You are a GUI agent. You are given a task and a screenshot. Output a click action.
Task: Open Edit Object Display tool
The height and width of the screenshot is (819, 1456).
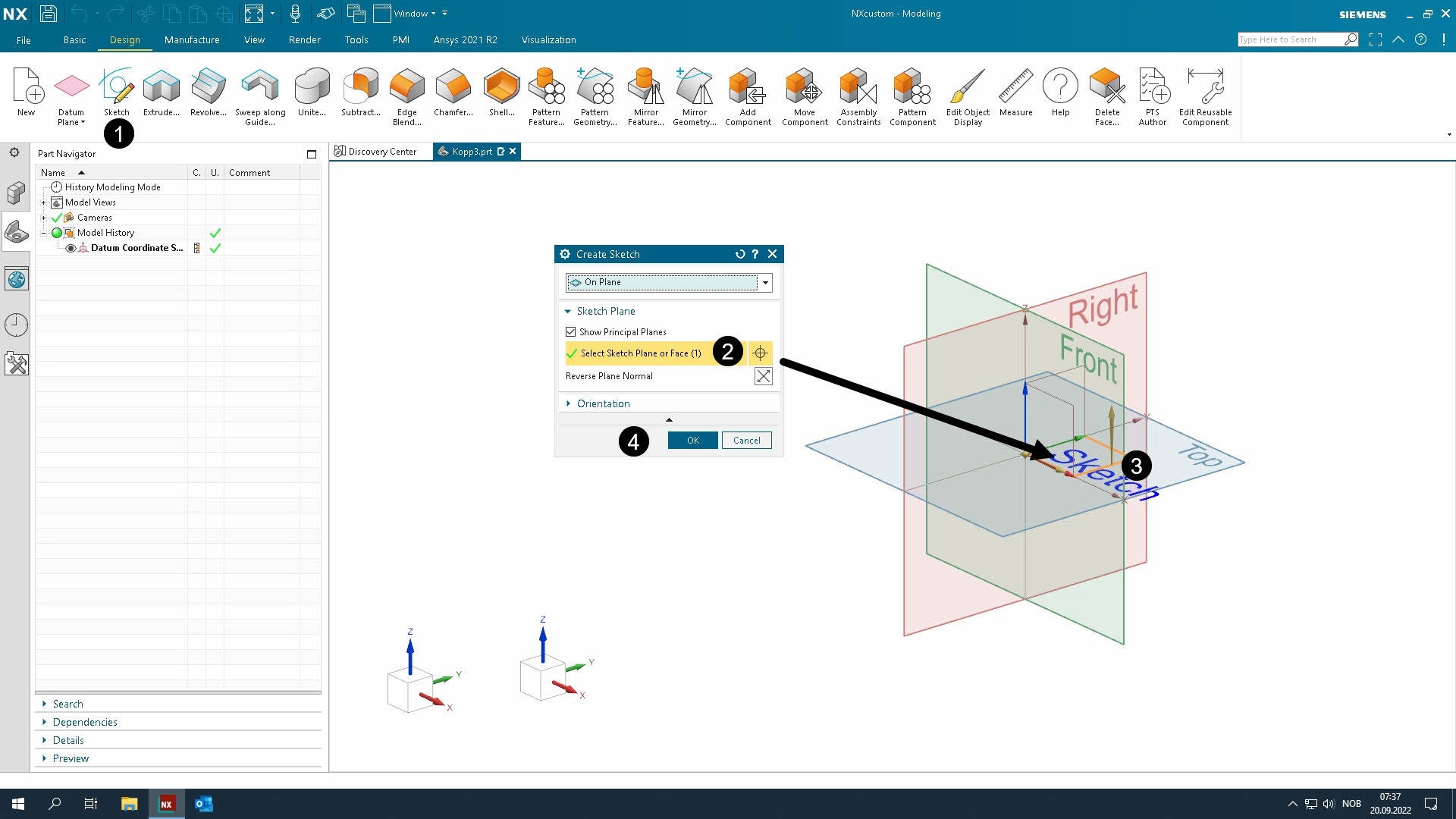968,87
